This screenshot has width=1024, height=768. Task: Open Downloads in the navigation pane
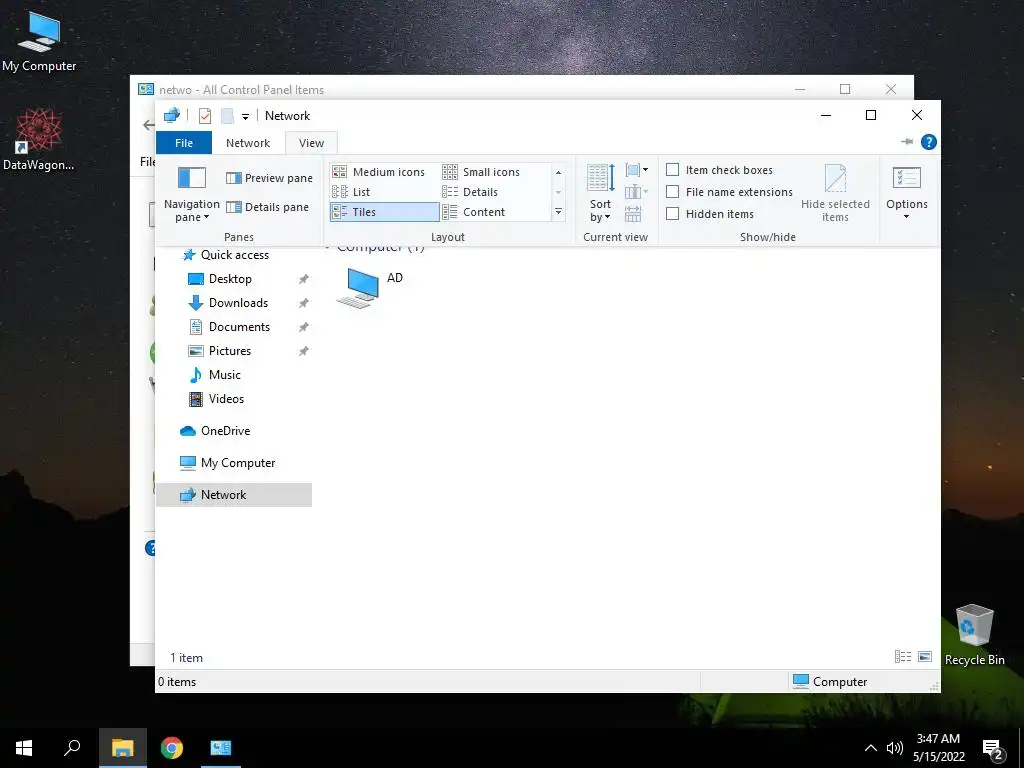click(238, 303)
